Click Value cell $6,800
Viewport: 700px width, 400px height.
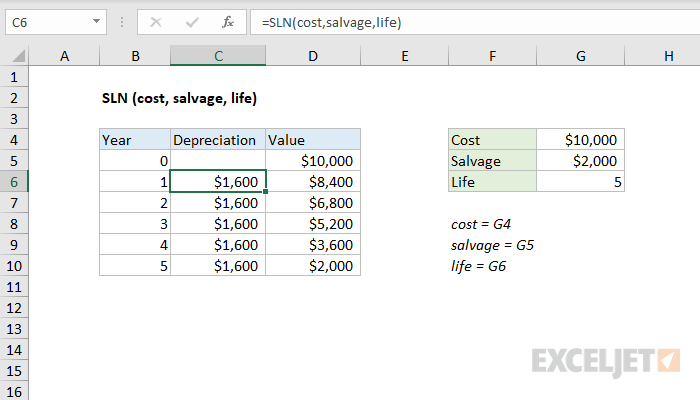point(313,203)
